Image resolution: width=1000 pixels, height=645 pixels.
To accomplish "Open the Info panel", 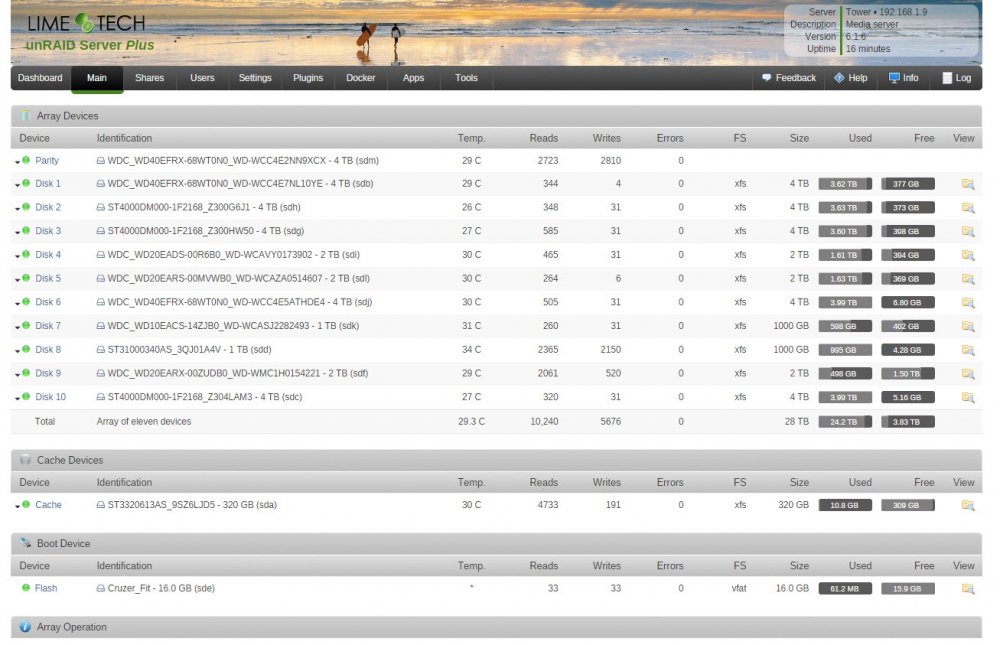I will [x=904, y=78].
